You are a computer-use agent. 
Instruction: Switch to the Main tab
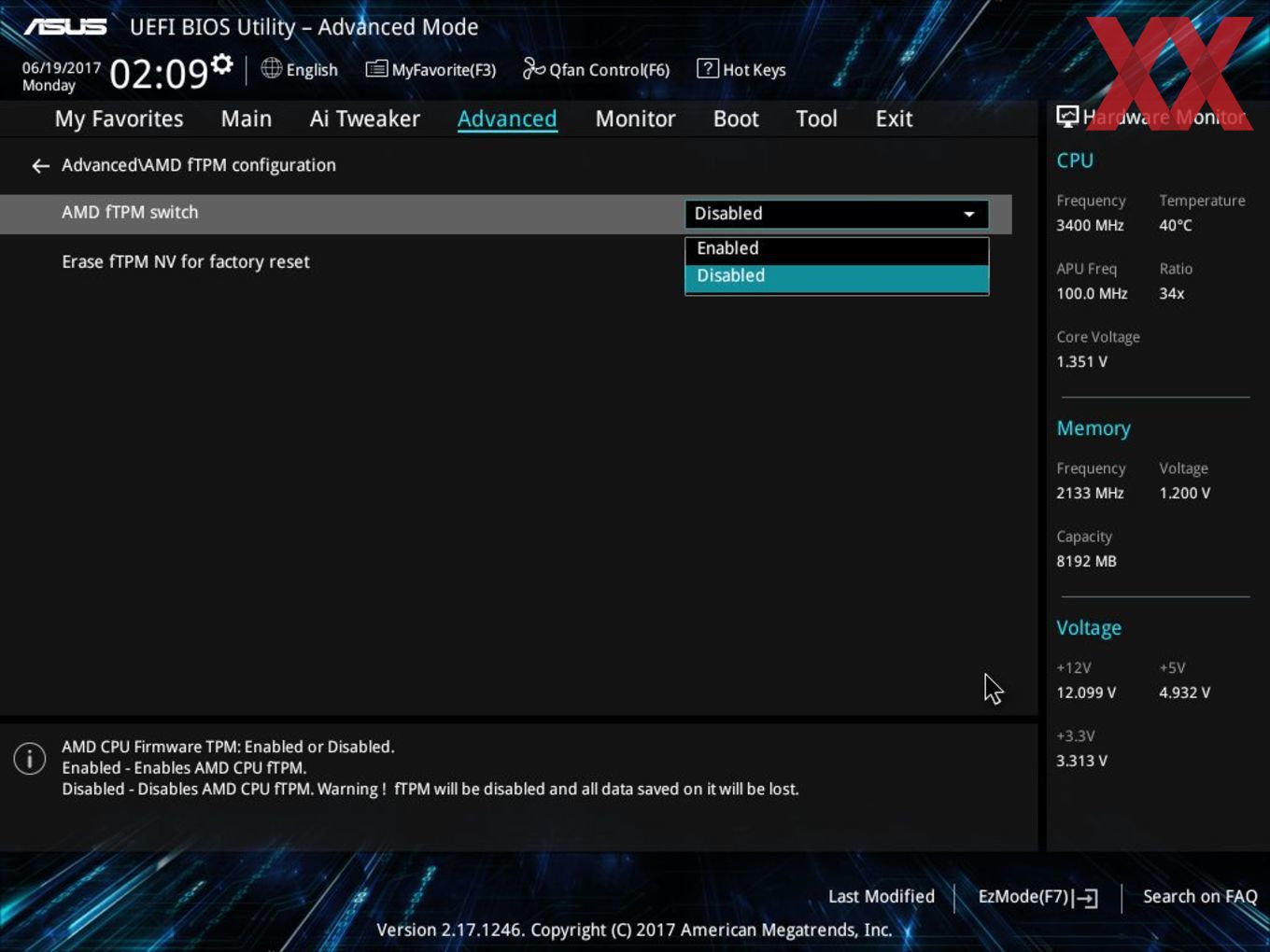click(247, 119)
